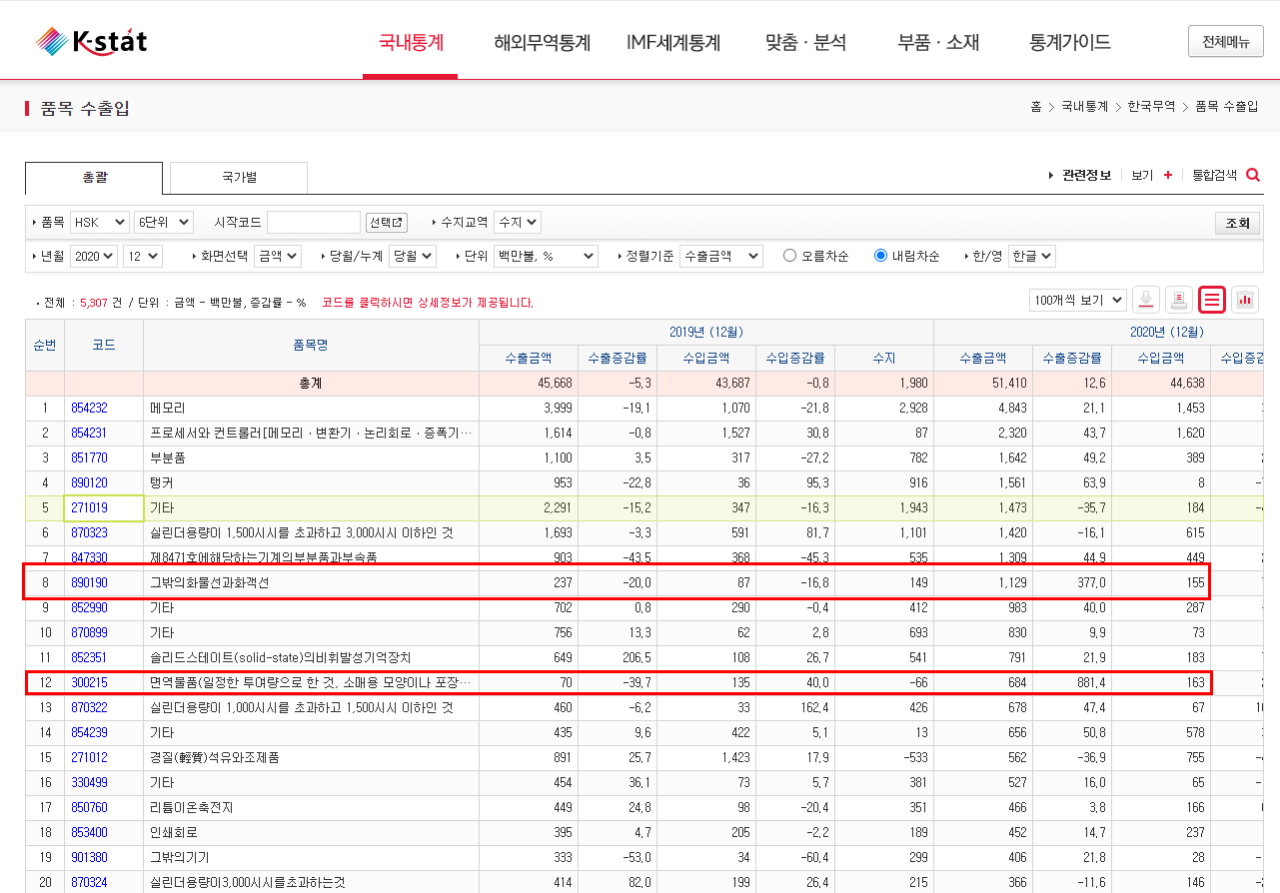Click the red list view icon
The height and width of the screenshot is (893, 1280).
[1212, 299]
